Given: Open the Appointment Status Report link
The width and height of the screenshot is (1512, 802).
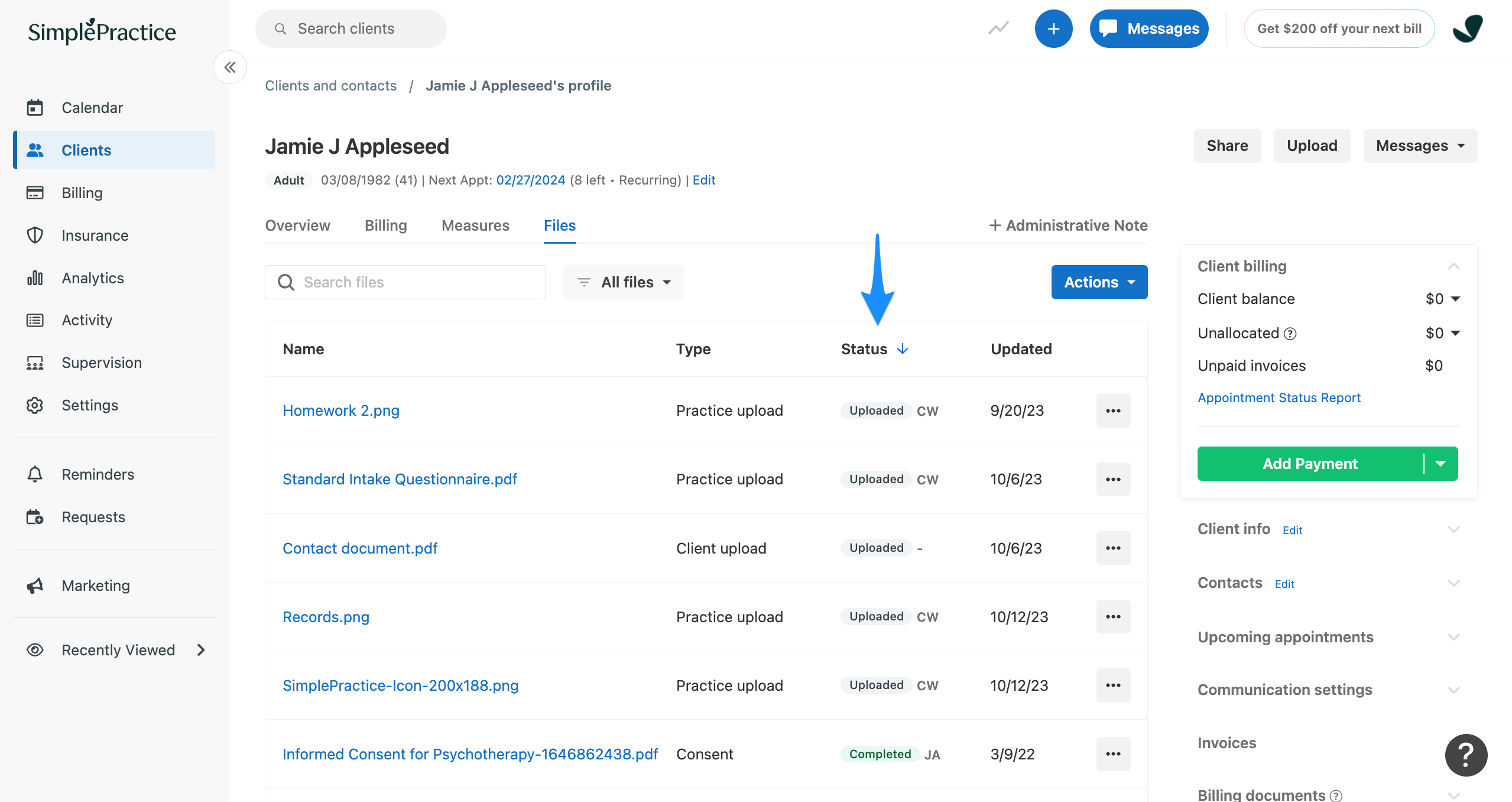Looking at the screenshot, I should click(1279, 397).
